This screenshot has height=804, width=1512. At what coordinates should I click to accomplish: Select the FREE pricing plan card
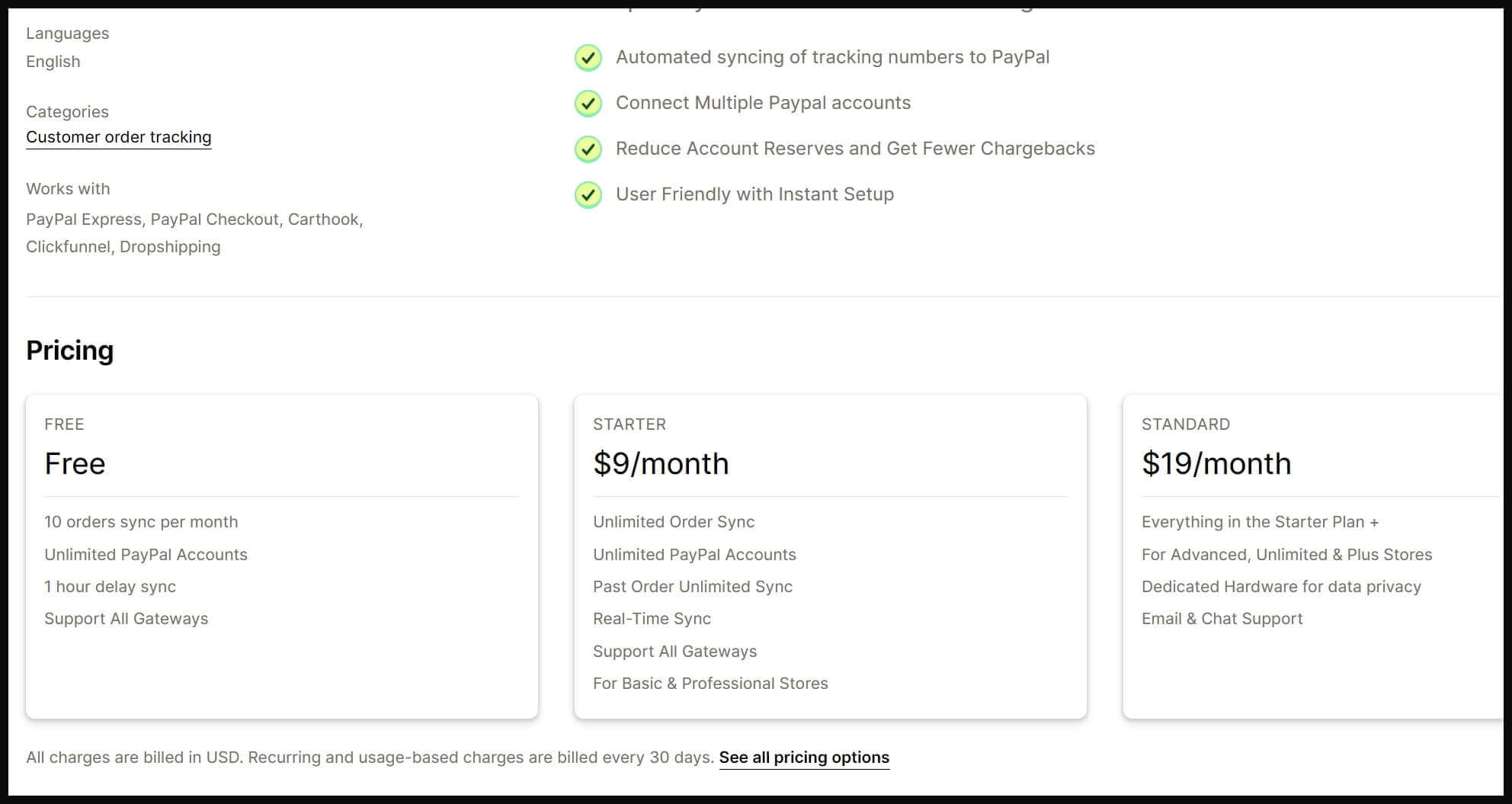(x=283, y=555)
